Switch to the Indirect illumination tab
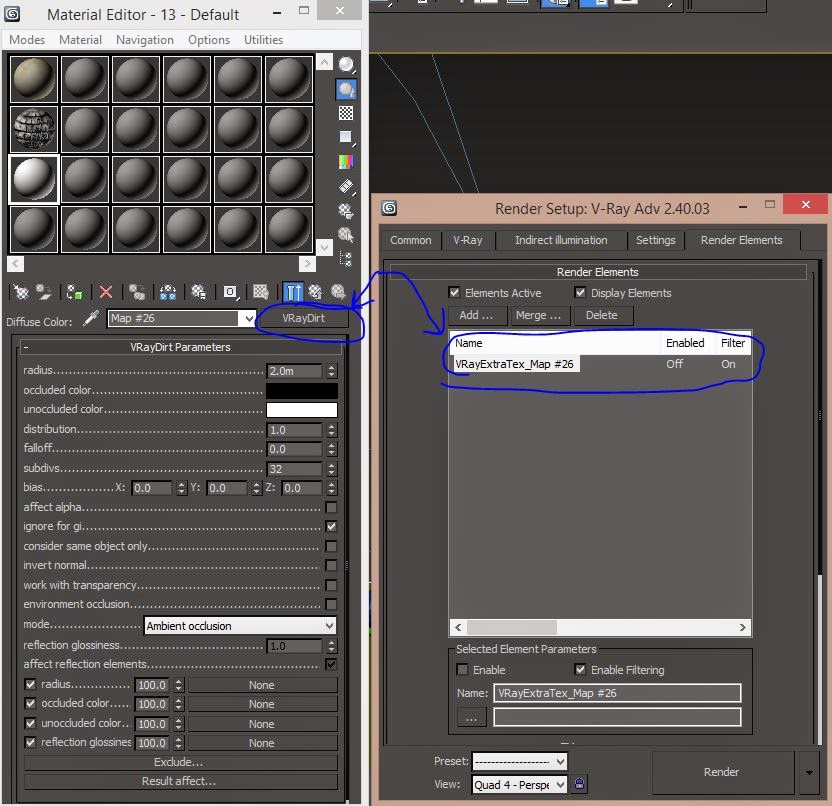Image resolution: width=832 pixels, height=806 pixels. pyautogui.click(x=561, y=240)
